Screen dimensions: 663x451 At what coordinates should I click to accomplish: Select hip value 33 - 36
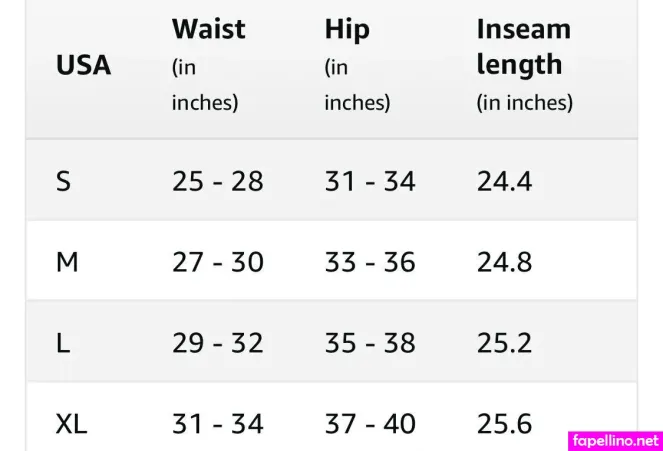pos(370,263)
